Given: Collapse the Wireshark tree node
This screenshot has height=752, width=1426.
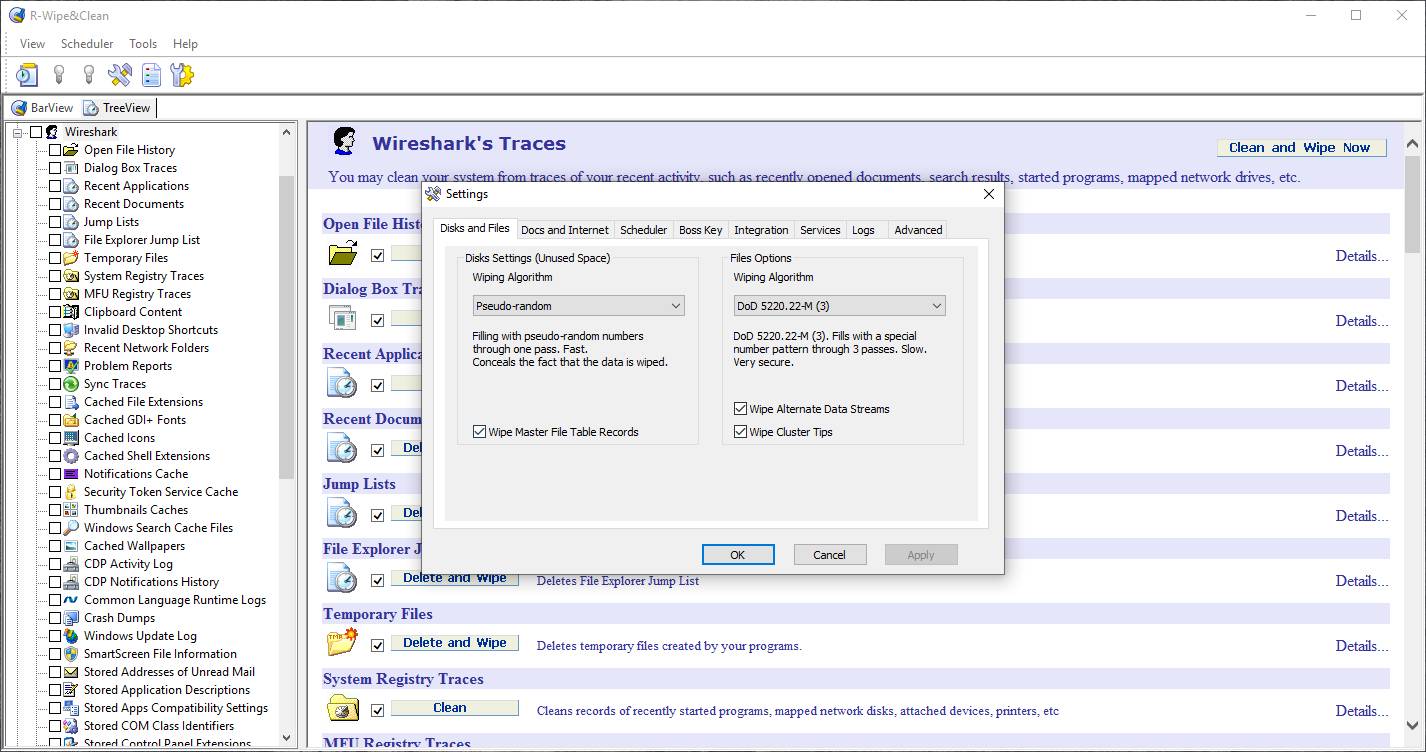Looking at the screenshot, I should tap(18, 132).
